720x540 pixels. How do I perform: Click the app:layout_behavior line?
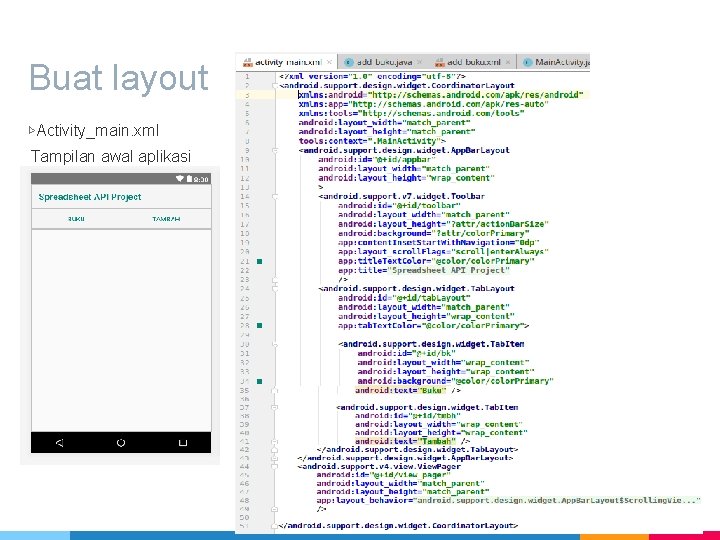click(509, 501)
